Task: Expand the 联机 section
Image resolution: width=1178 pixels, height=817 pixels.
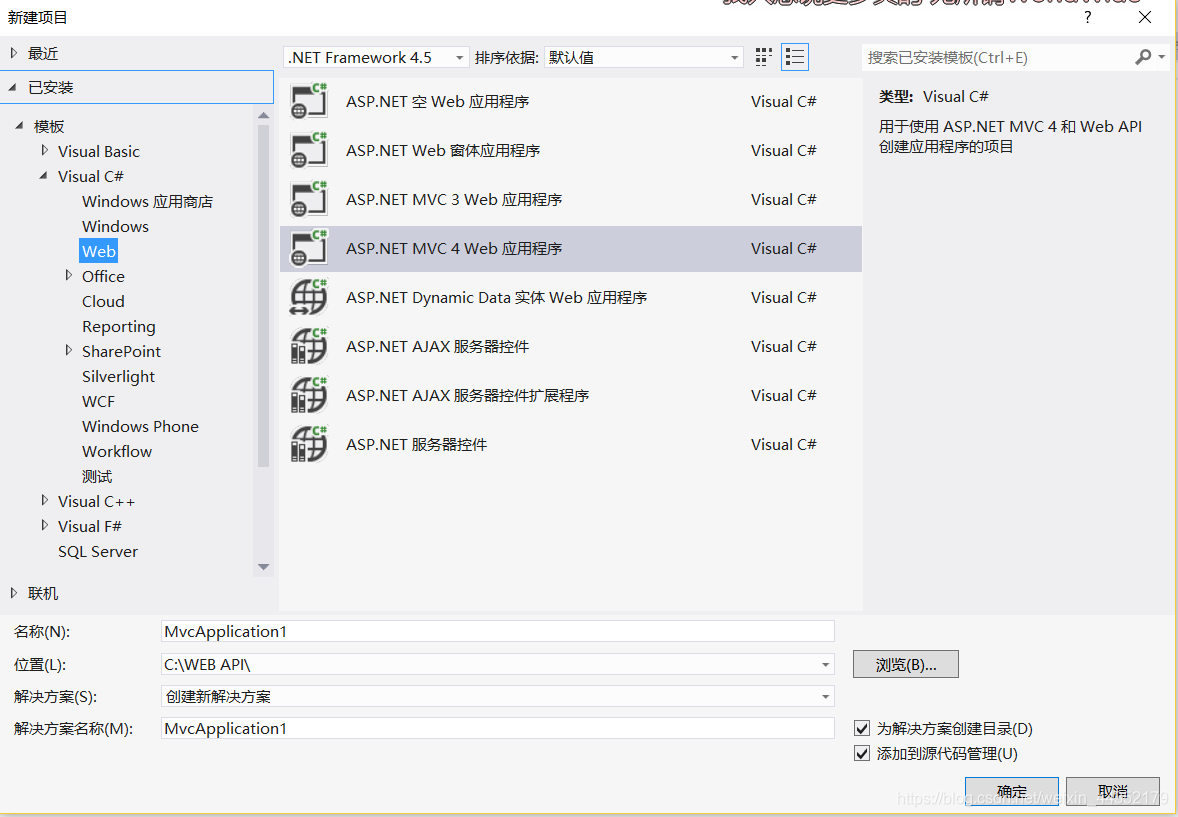Action: (x=14, y=593)
